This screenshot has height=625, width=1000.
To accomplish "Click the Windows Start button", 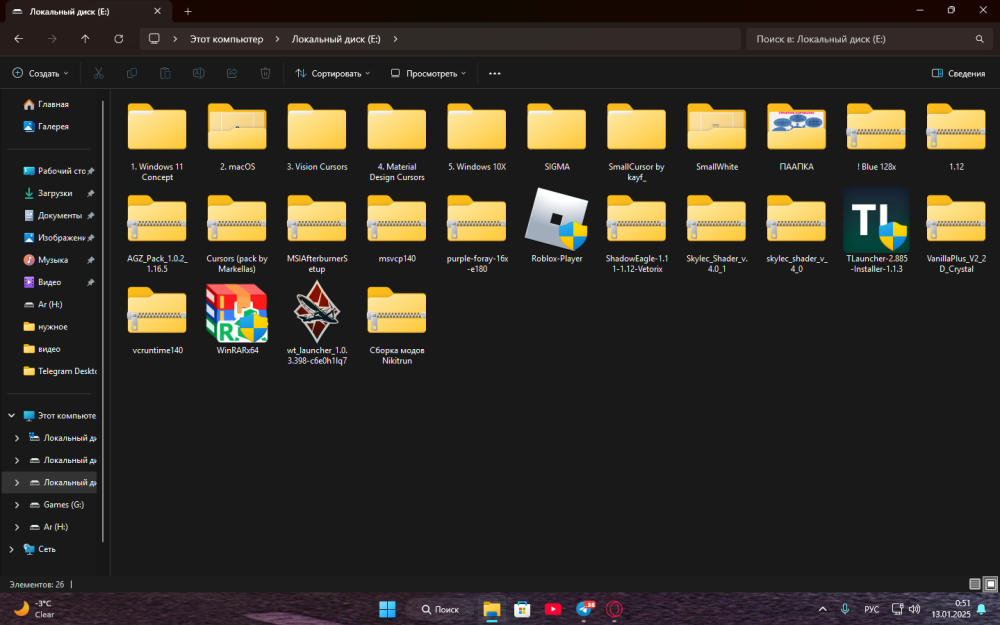I will (x=387, y=609).
